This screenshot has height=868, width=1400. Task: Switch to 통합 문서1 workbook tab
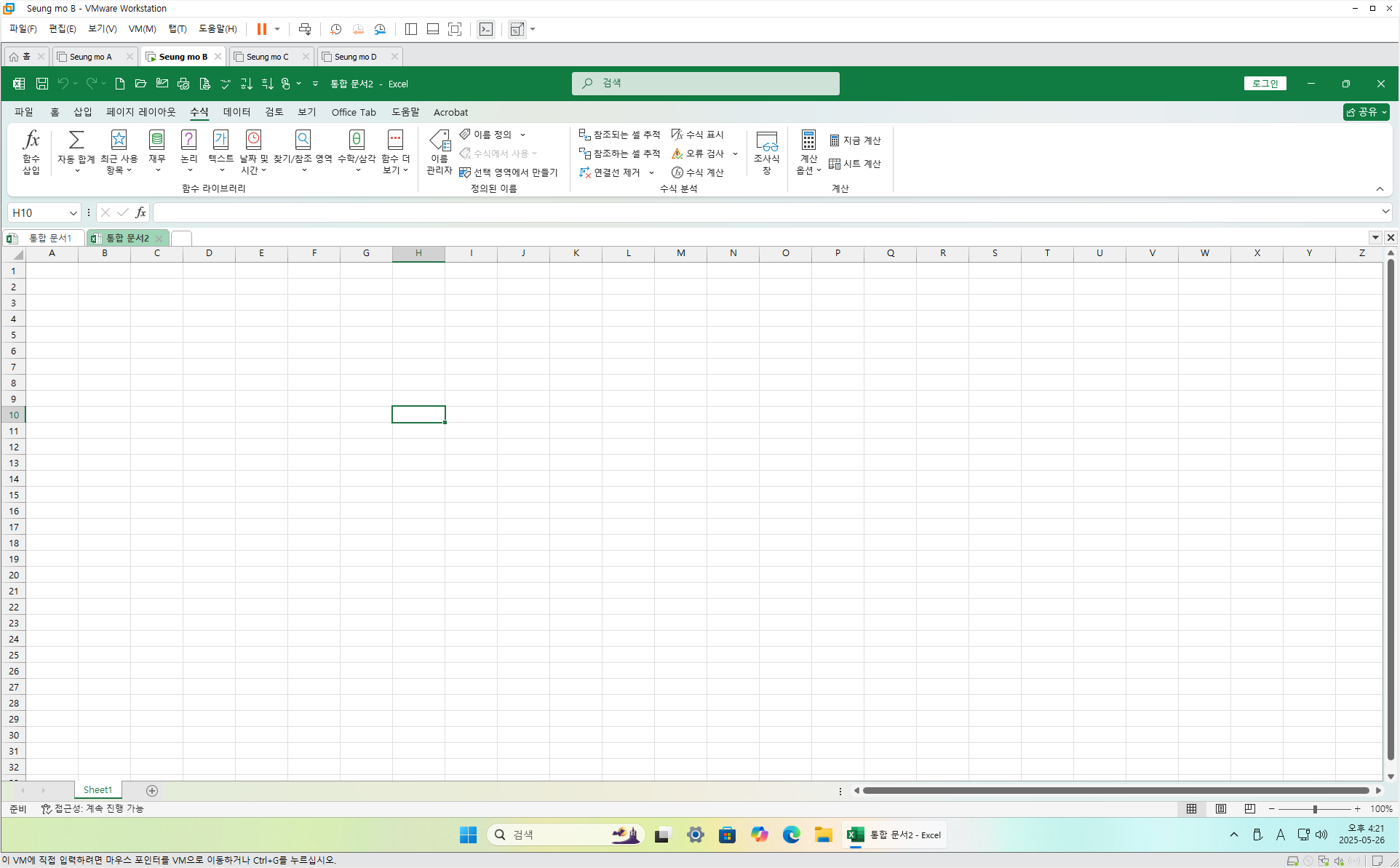click(x=49, y=238)
